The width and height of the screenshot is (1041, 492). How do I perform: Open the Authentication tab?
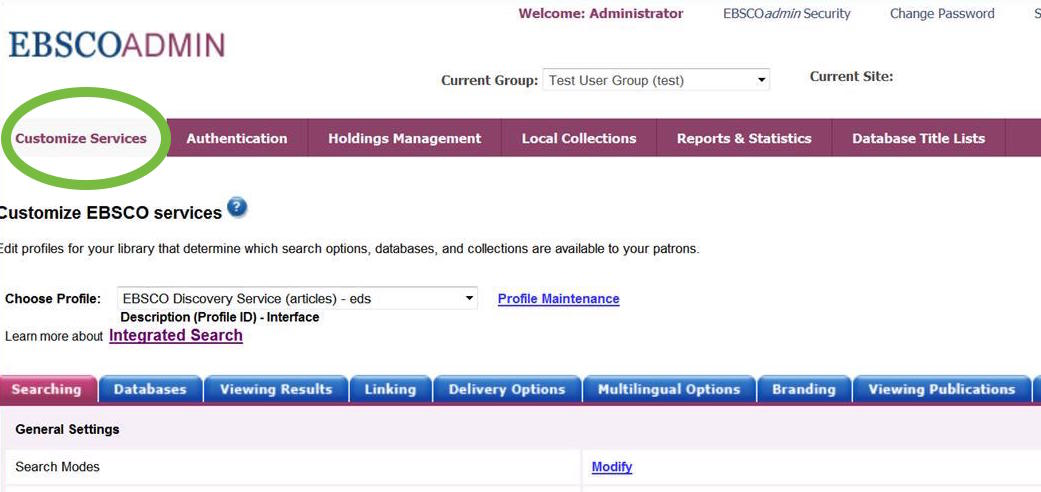[237, 138]
